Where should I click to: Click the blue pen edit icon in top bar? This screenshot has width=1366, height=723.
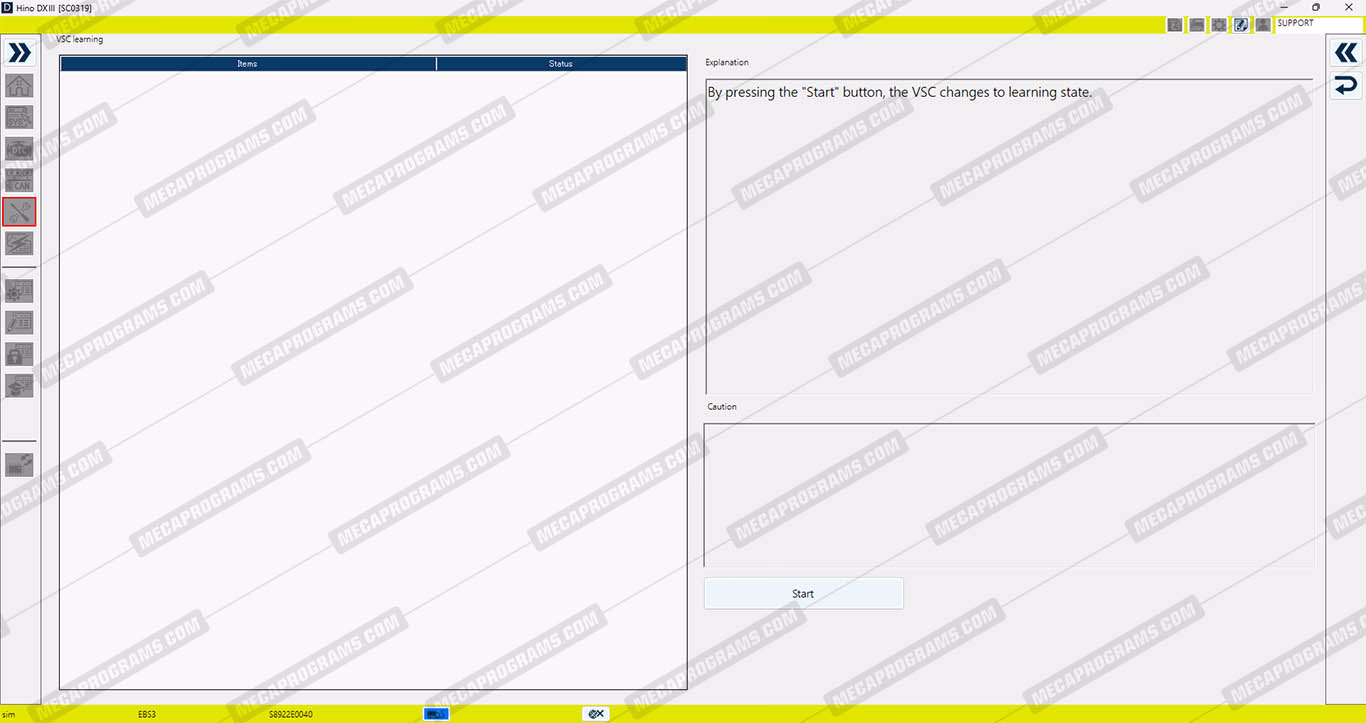coord(1241,25)
